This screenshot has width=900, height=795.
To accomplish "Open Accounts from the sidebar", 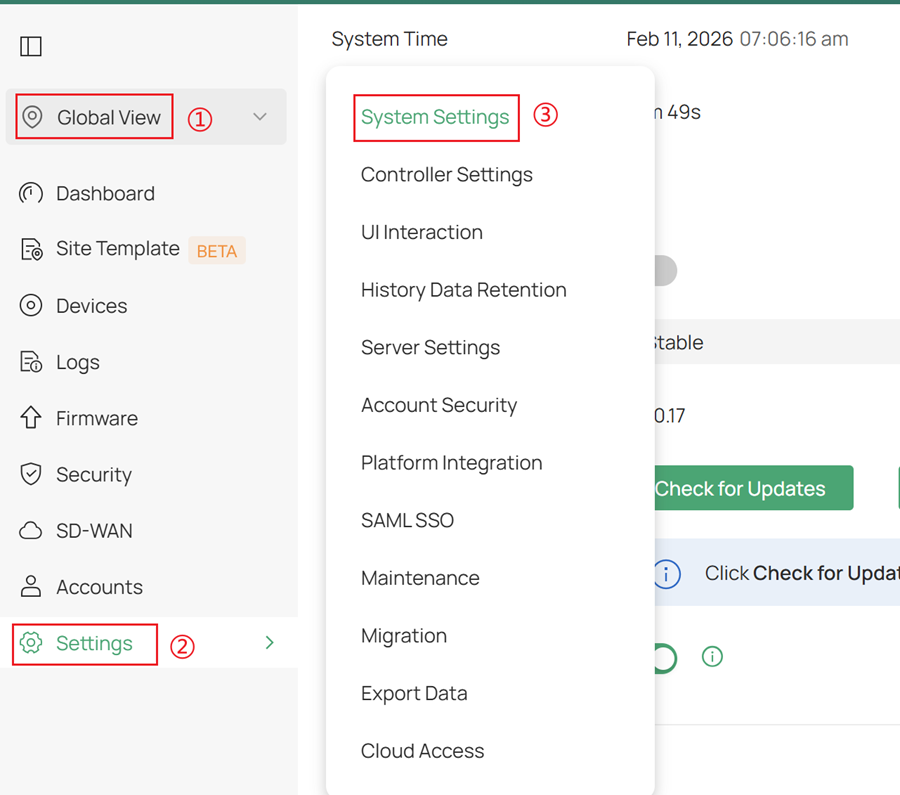I will click(x=100, y=587).
